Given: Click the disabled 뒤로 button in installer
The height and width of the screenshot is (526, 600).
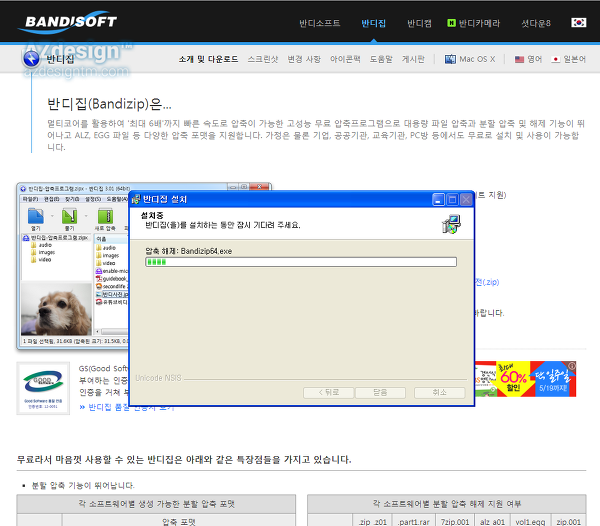Looking at the screenshot, I should 328,392.
